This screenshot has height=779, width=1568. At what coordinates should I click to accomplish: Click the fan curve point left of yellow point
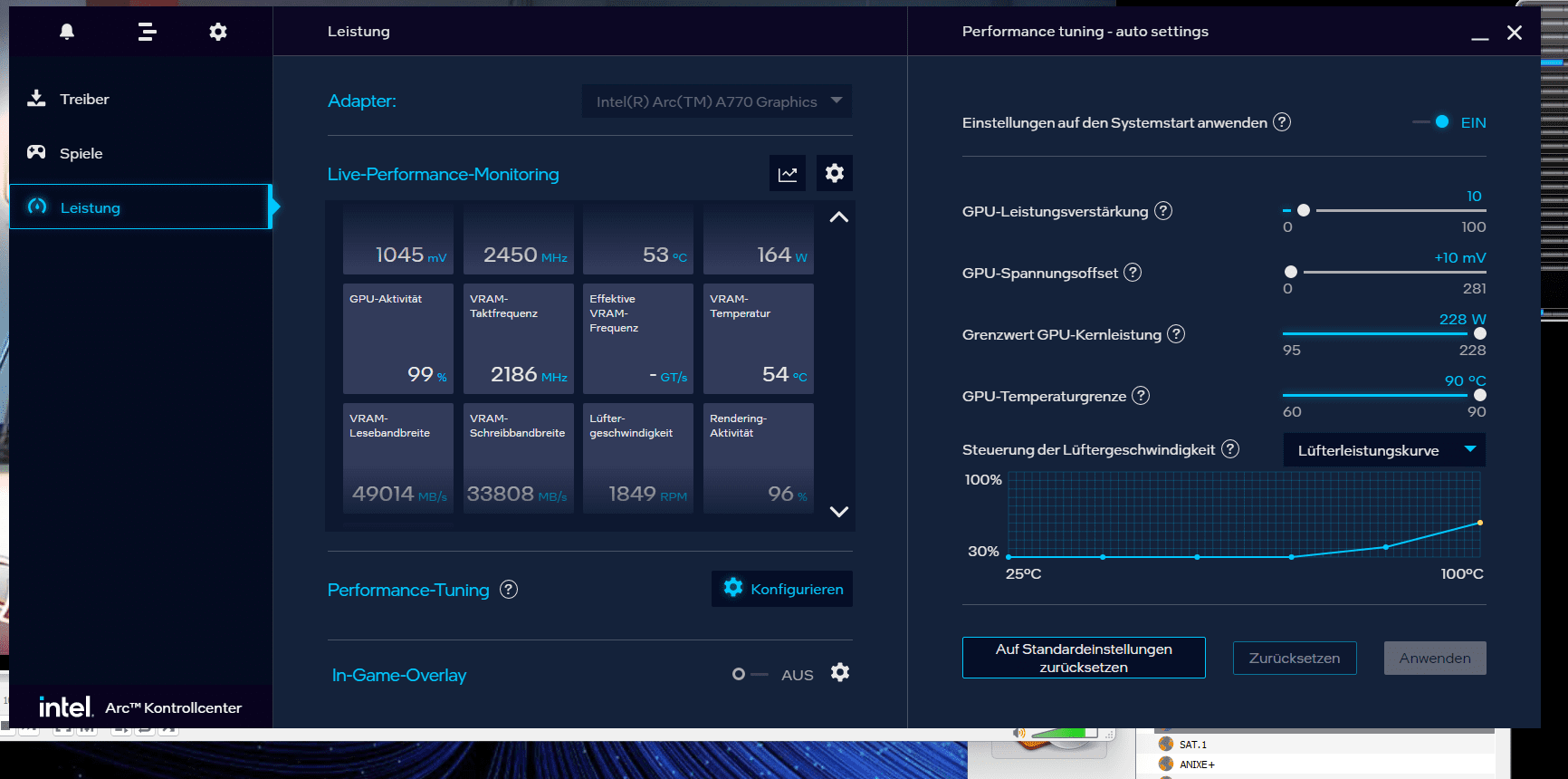[1386, 547]
